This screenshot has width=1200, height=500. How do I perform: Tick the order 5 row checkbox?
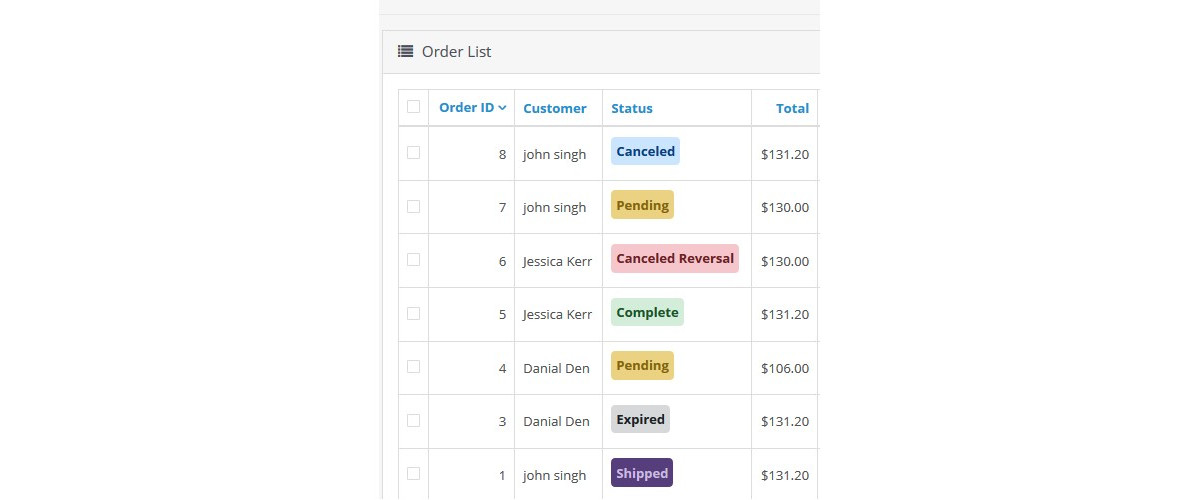(413, 313)
